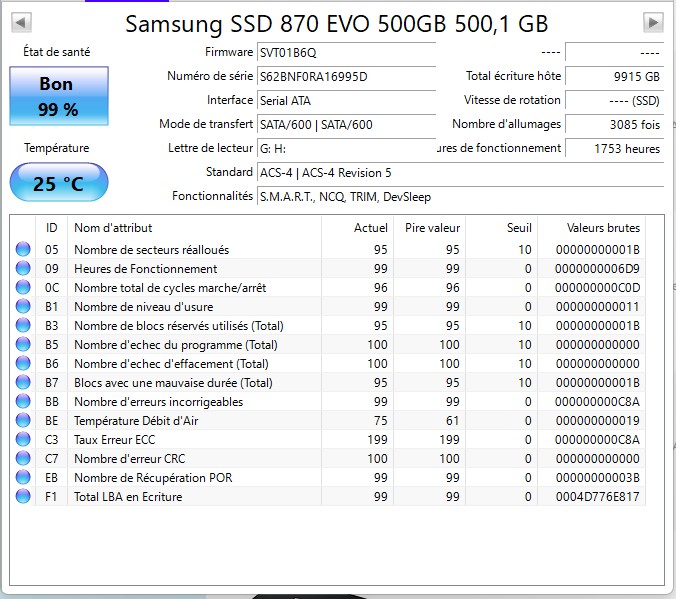Select the serial number field S62BNF0RA16995D
This screenshot has width=676, height=599.
346,77
